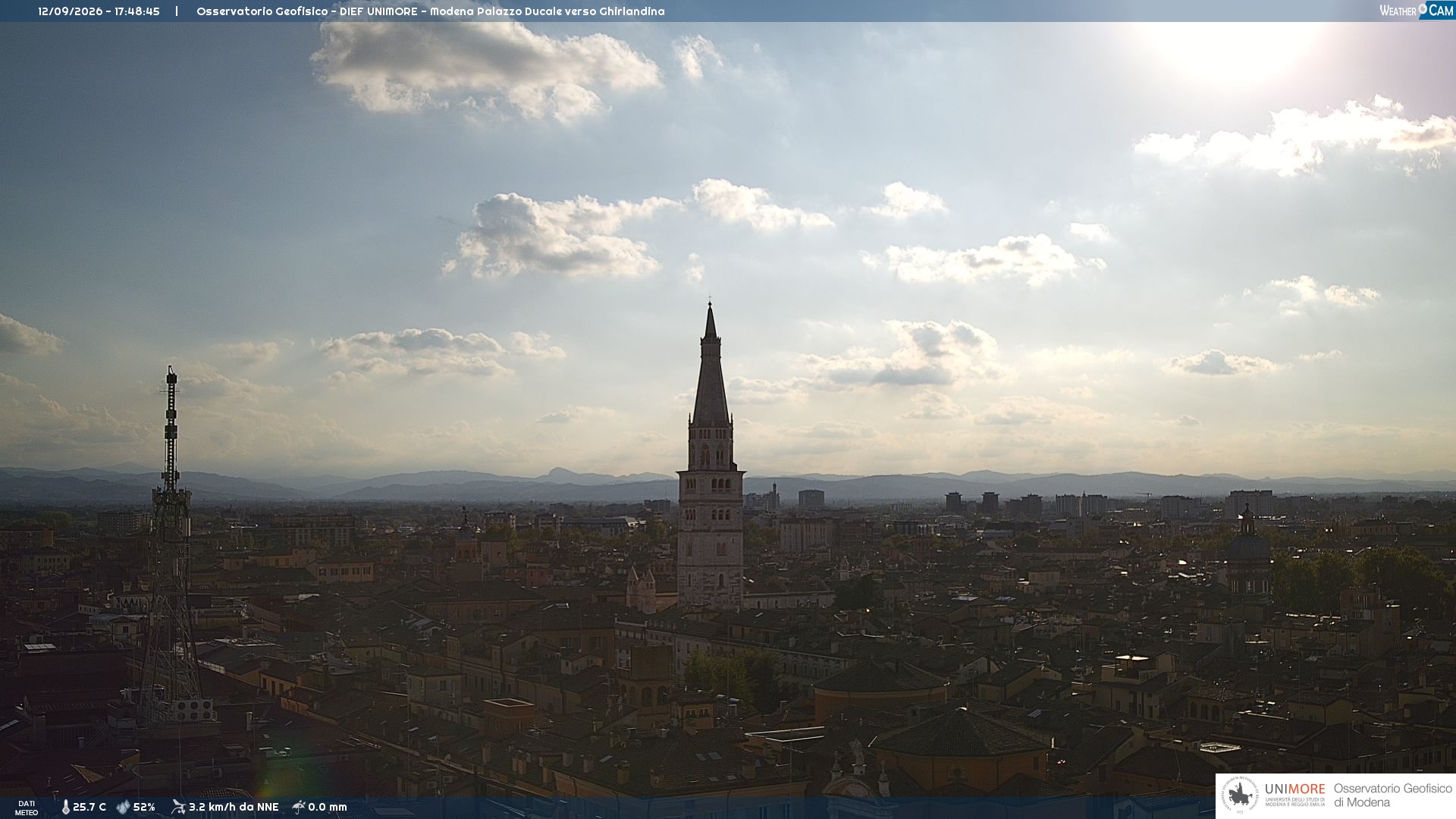Click the Università degli Studi di Modena subtitle
The image size is (1456, 819).
(x=1294, y=802)
